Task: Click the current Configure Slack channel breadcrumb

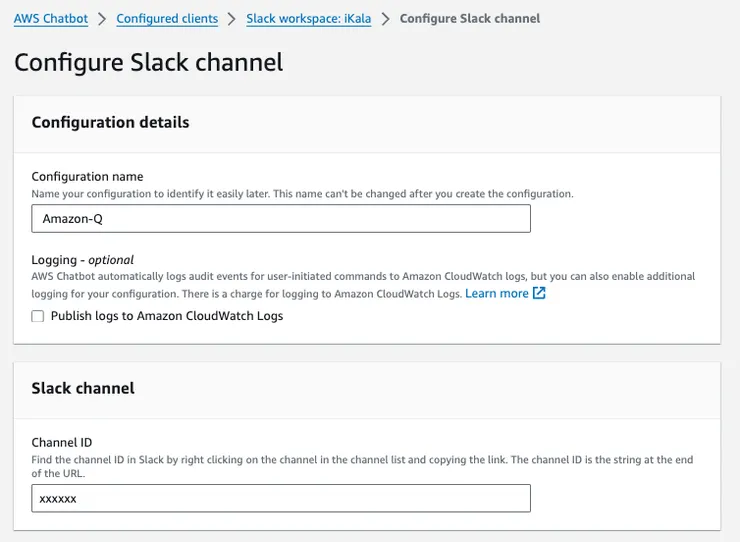Action: click(x=469, y=19)
